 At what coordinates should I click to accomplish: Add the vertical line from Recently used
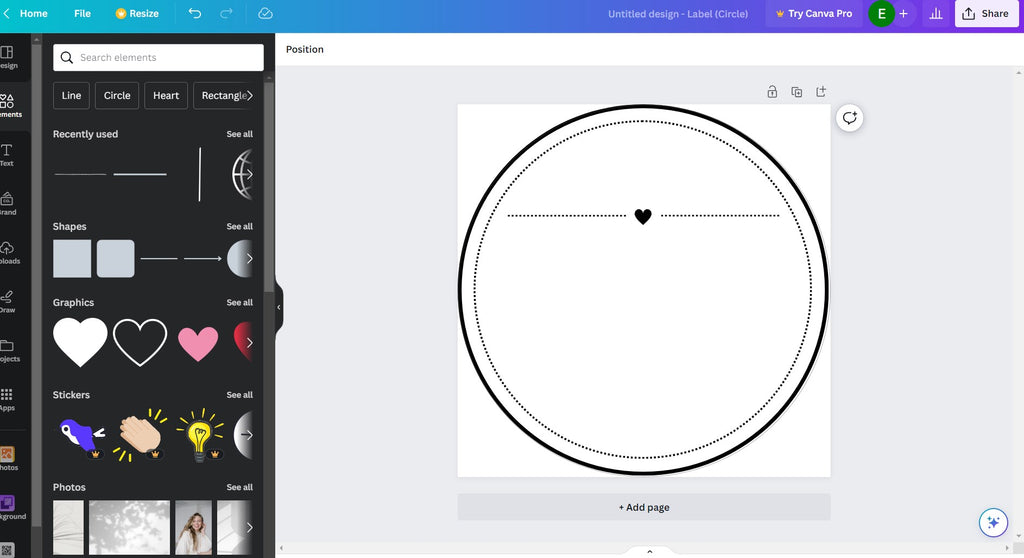tap(200, 174)
